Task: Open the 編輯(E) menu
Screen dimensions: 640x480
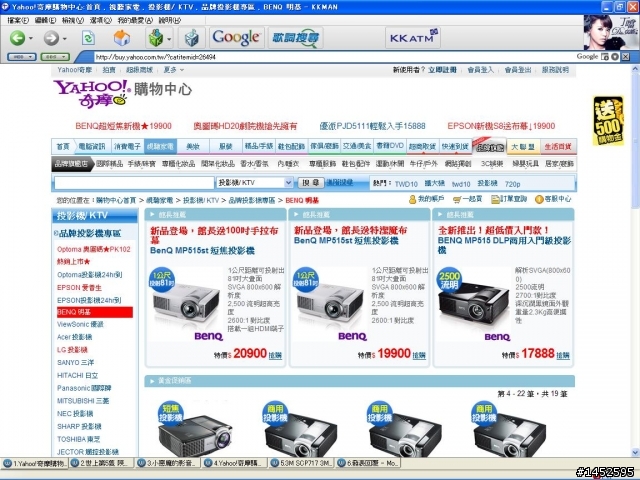Action: point(45,20)
